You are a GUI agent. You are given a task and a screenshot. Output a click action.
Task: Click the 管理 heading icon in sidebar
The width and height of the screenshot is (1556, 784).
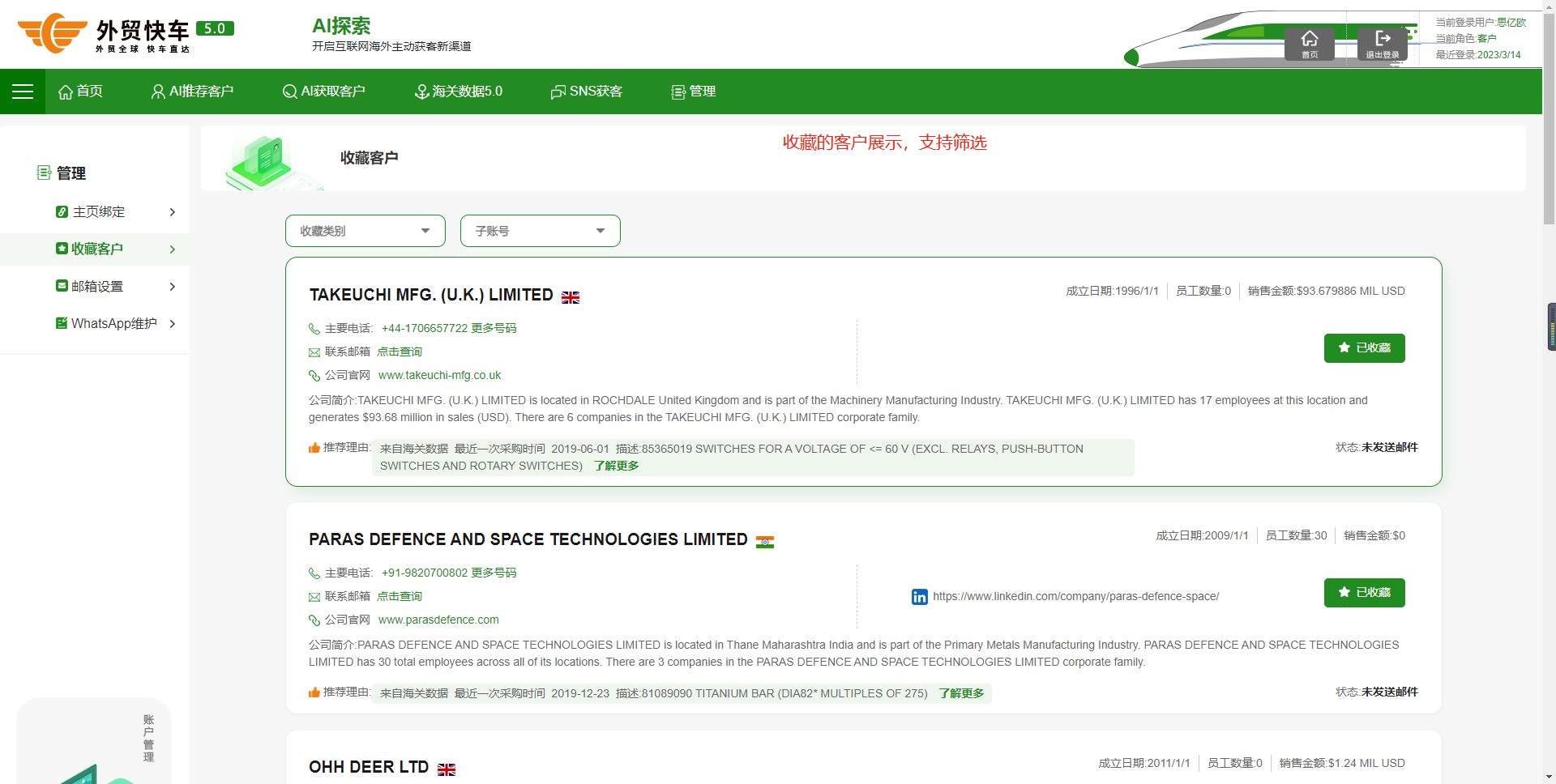click(44, 173)
